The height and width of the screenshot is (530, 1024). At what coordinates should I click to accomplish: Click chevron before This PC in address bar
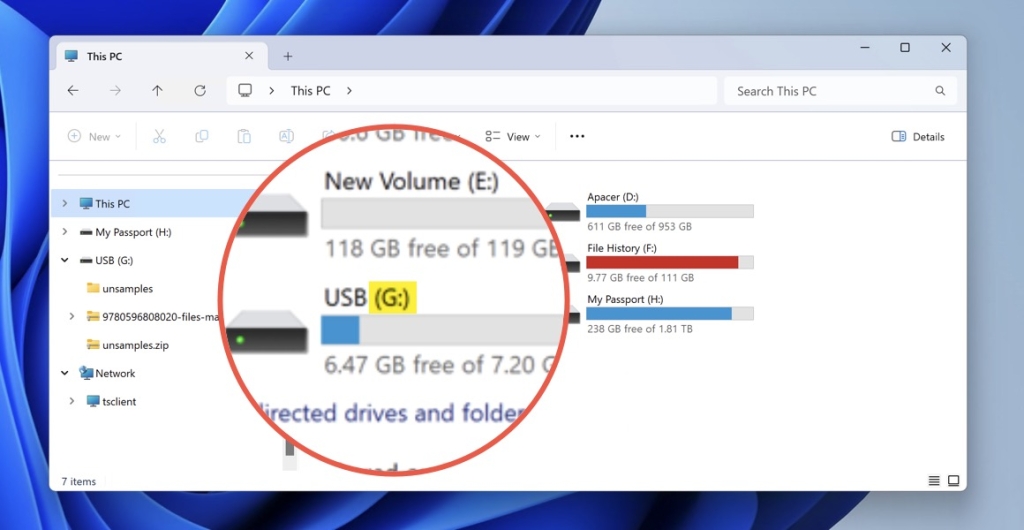pos(272,91)
